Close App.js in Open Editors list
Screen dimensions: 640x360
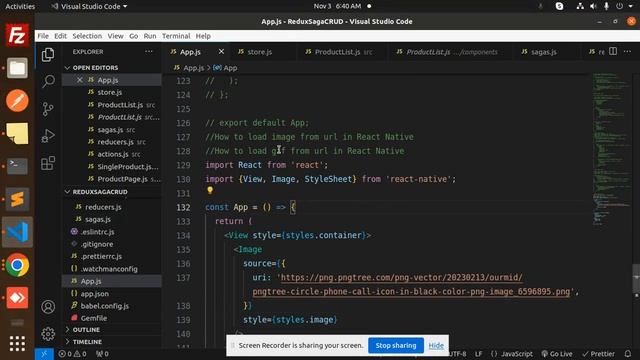[x=80, y=80]
